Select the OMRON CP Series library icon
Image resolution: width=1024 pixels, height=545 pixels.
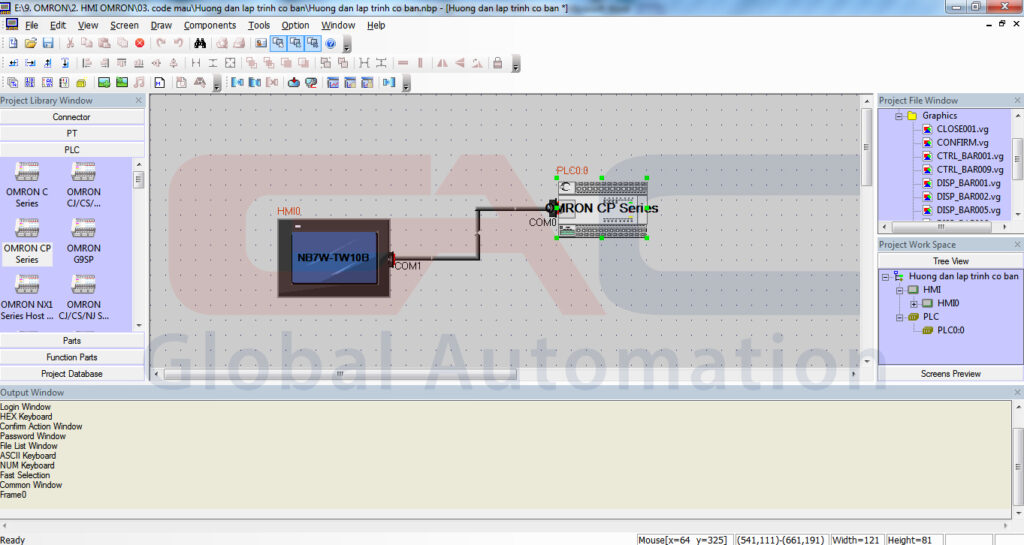click(x=27, y=241)
